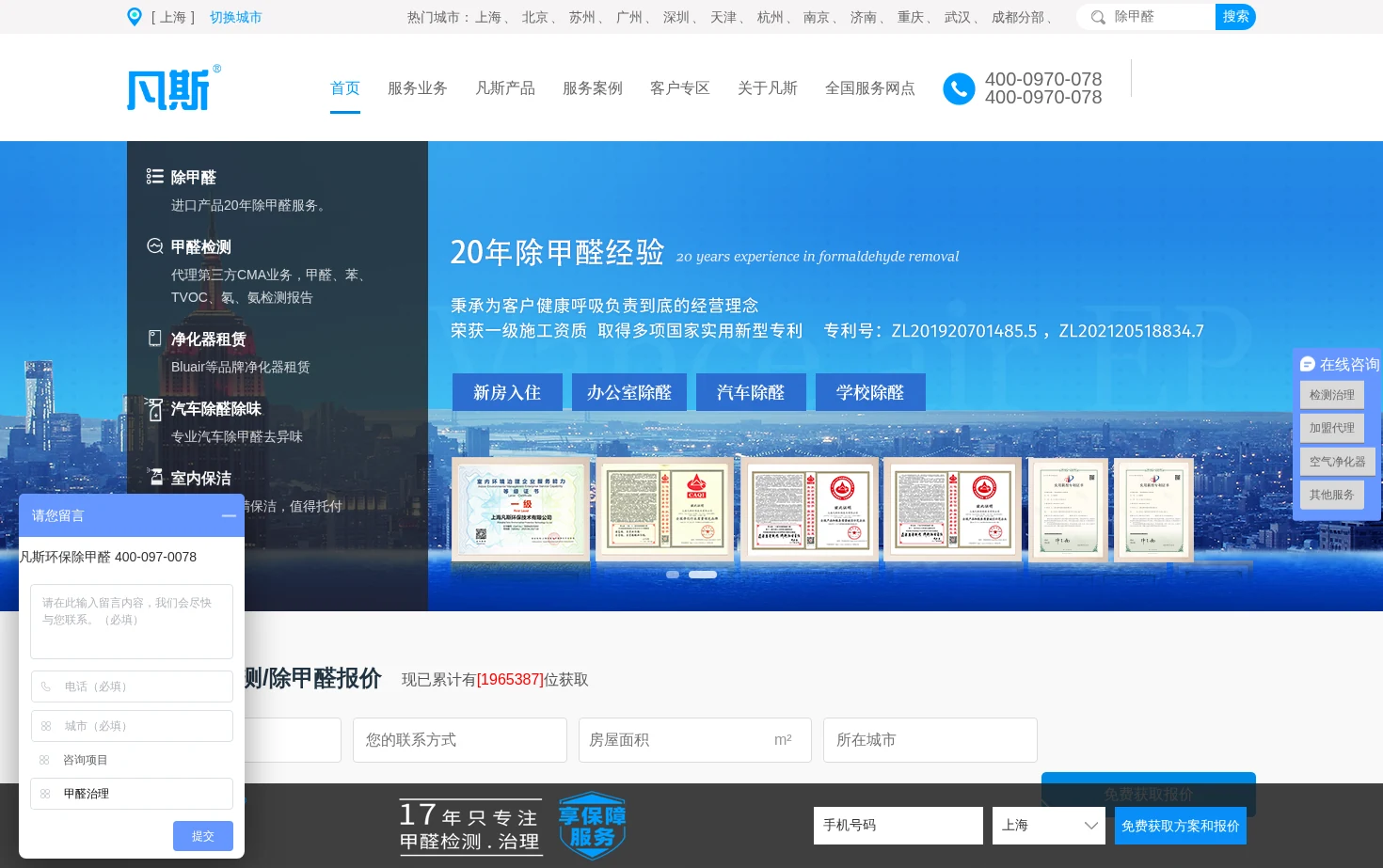Open the 关于凡斯 menu
Image resolution: width=1383 pixels, height=868 pixels.
[x=768, y=87]
